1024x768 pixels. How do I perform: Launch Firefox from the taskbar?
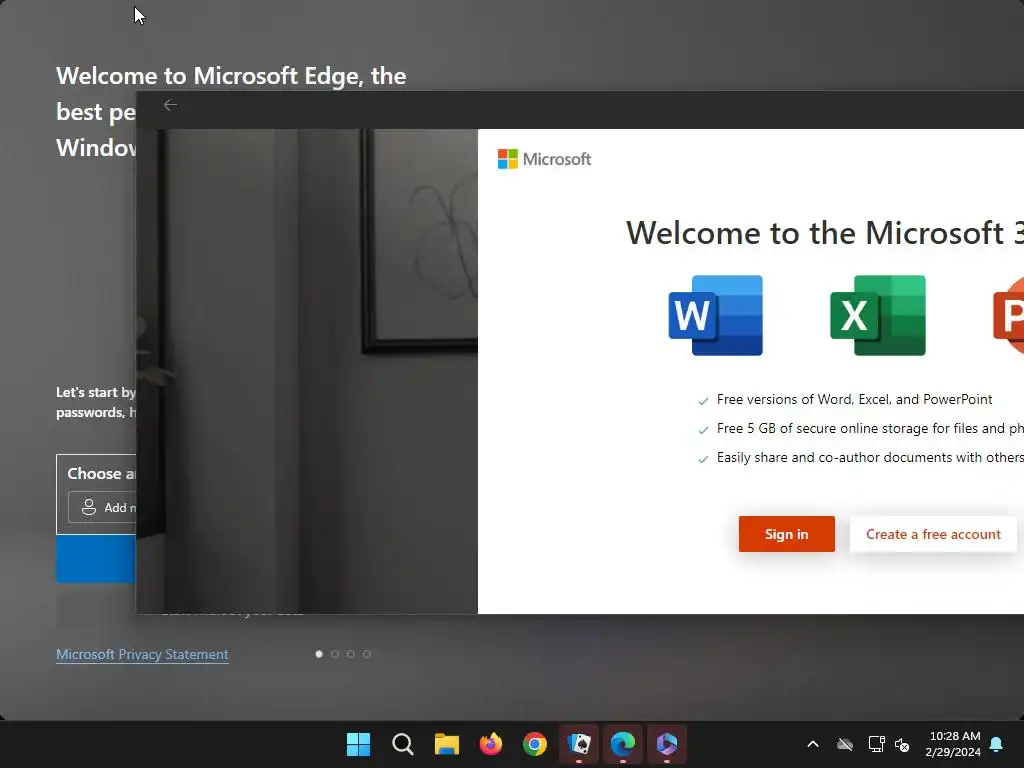point(490,744)
